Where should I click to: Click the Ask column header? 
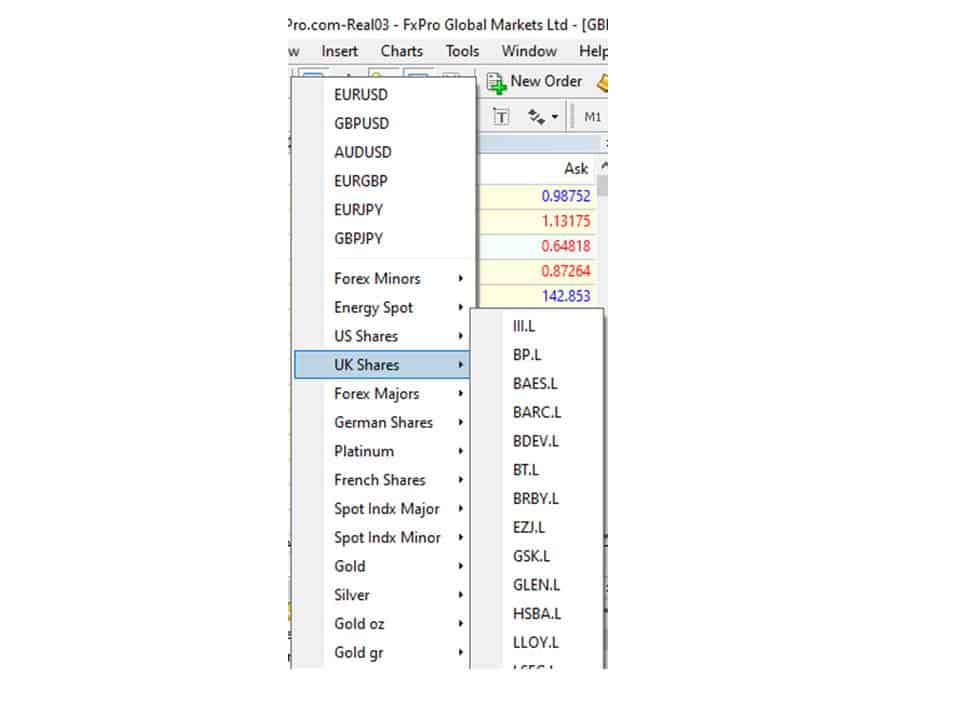[x=576, y=169]
